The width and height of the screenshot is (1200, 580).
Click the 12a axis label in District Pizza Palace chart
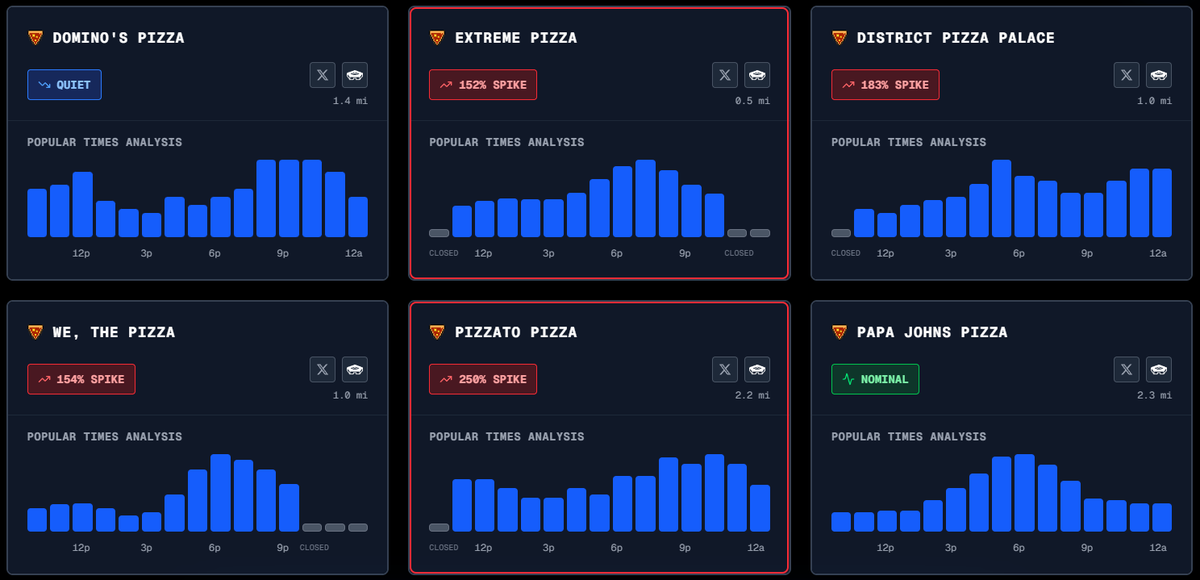tap(1158, 253)
